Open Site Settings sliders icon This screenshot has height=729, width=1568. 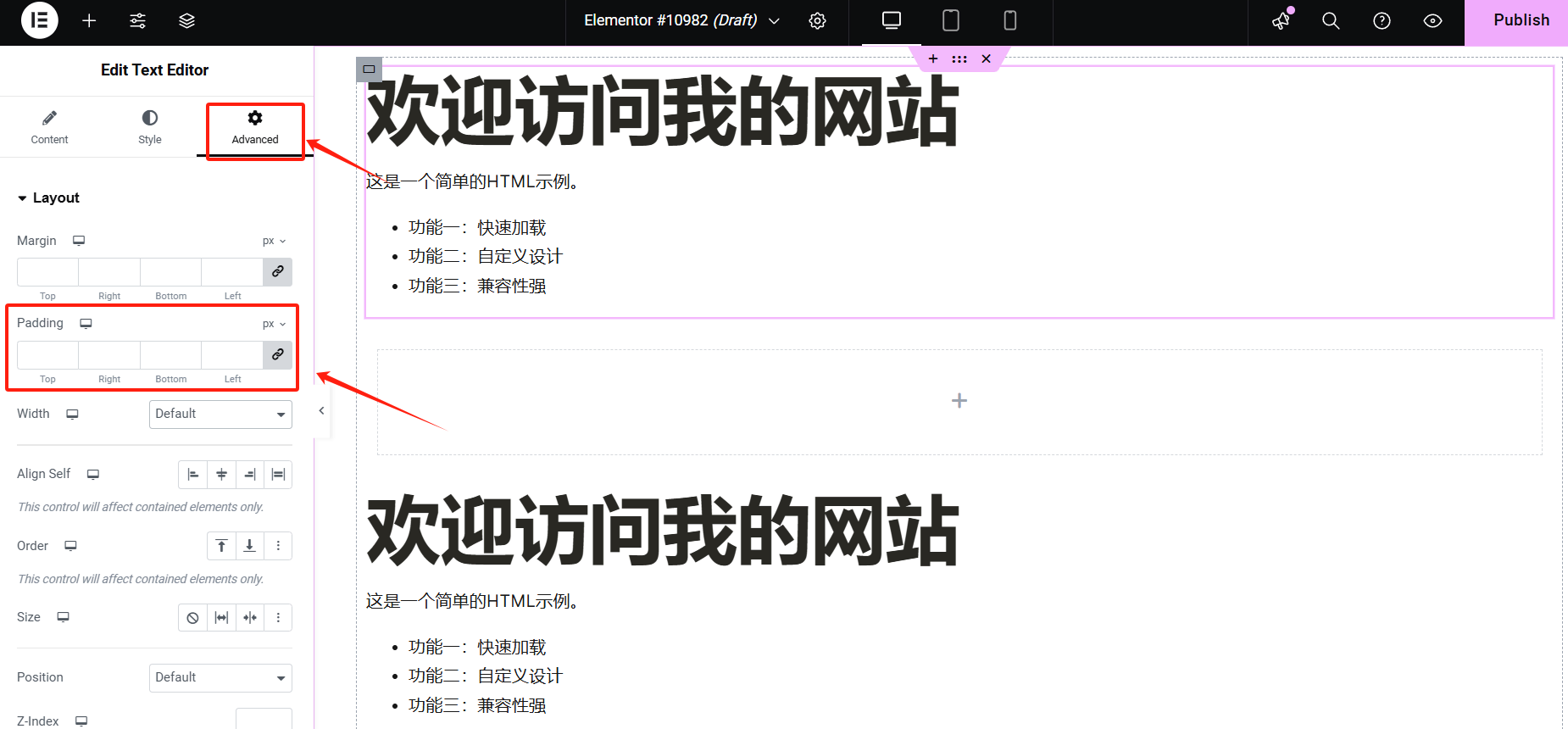coord(138,20)
